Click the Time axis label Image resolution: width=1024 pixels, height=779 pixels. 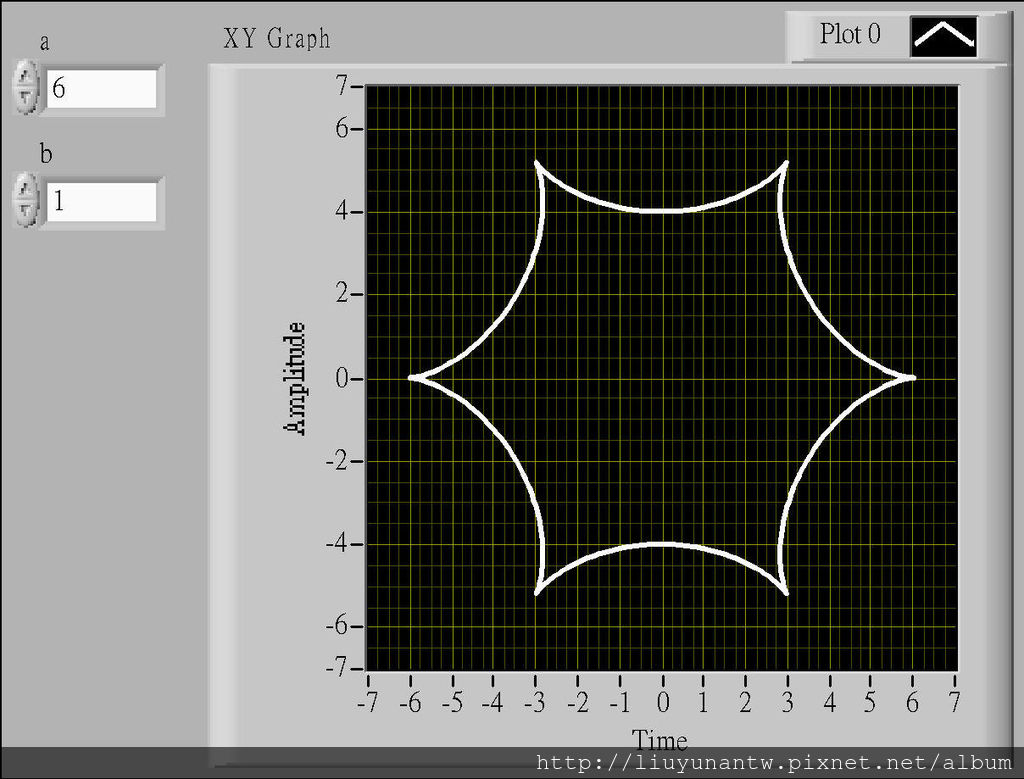(x=659, y=740)
